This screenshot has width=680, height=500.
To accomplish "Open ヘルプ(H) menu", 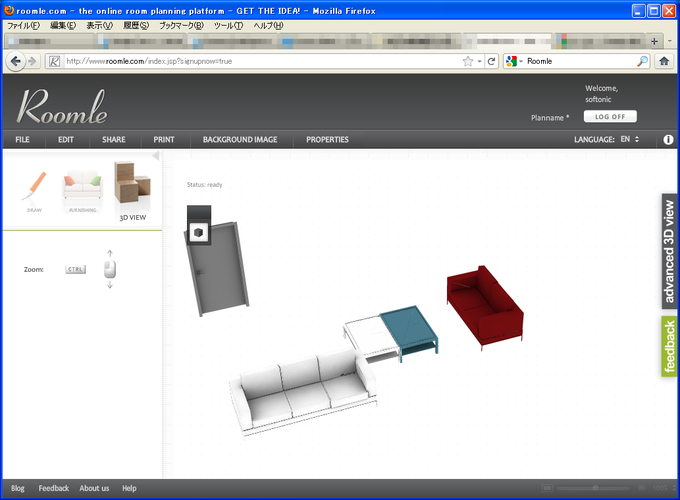I will coord(268,26).
